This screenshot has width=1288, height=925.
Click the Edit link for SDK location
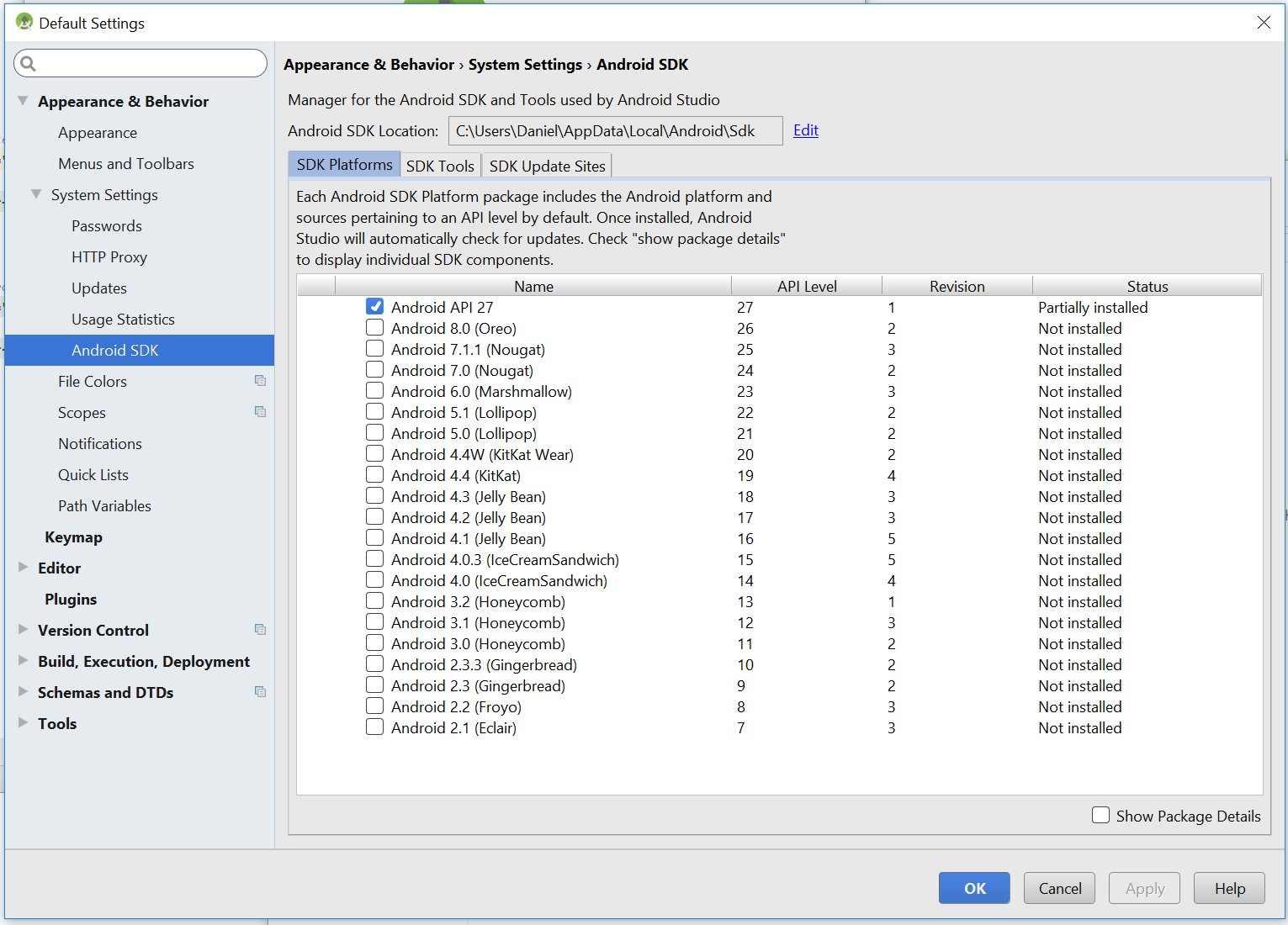click(x=806, y=130)
